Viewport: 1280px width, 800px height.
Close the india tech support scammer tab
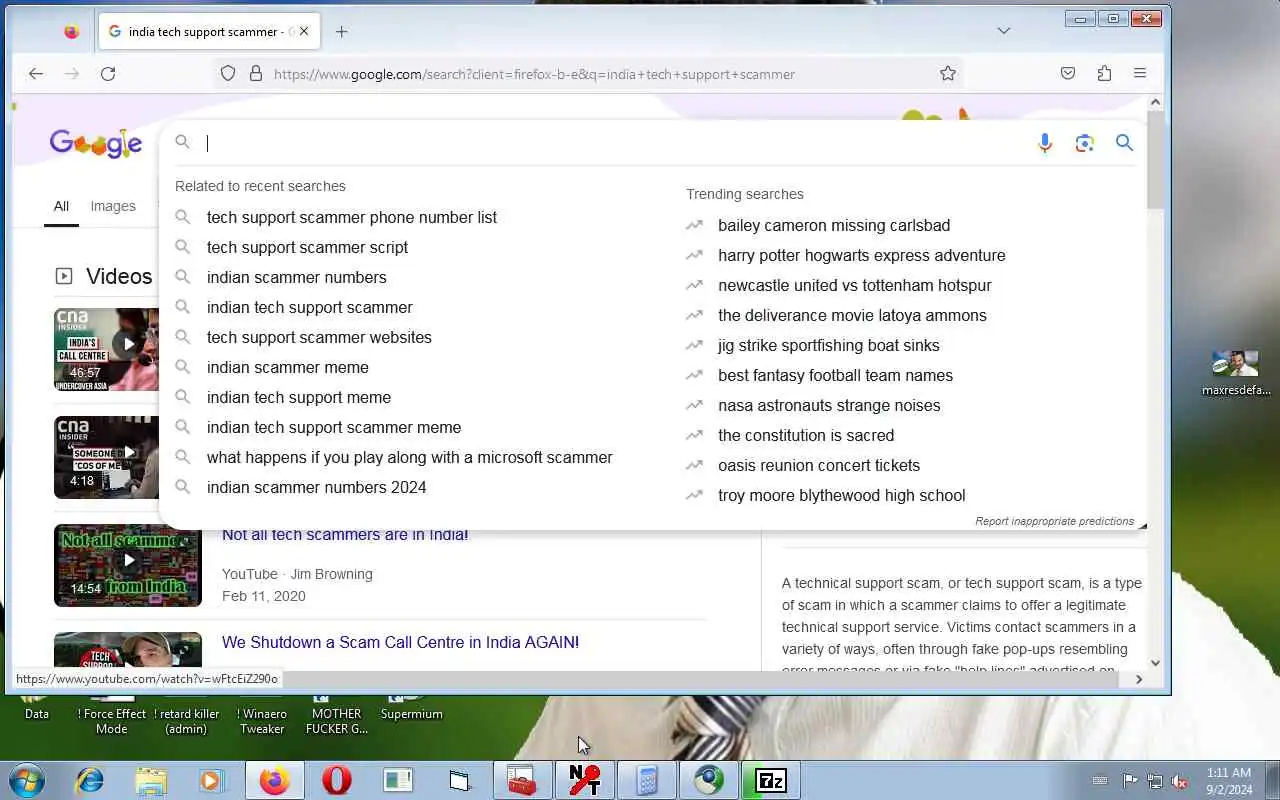point(304,31)
